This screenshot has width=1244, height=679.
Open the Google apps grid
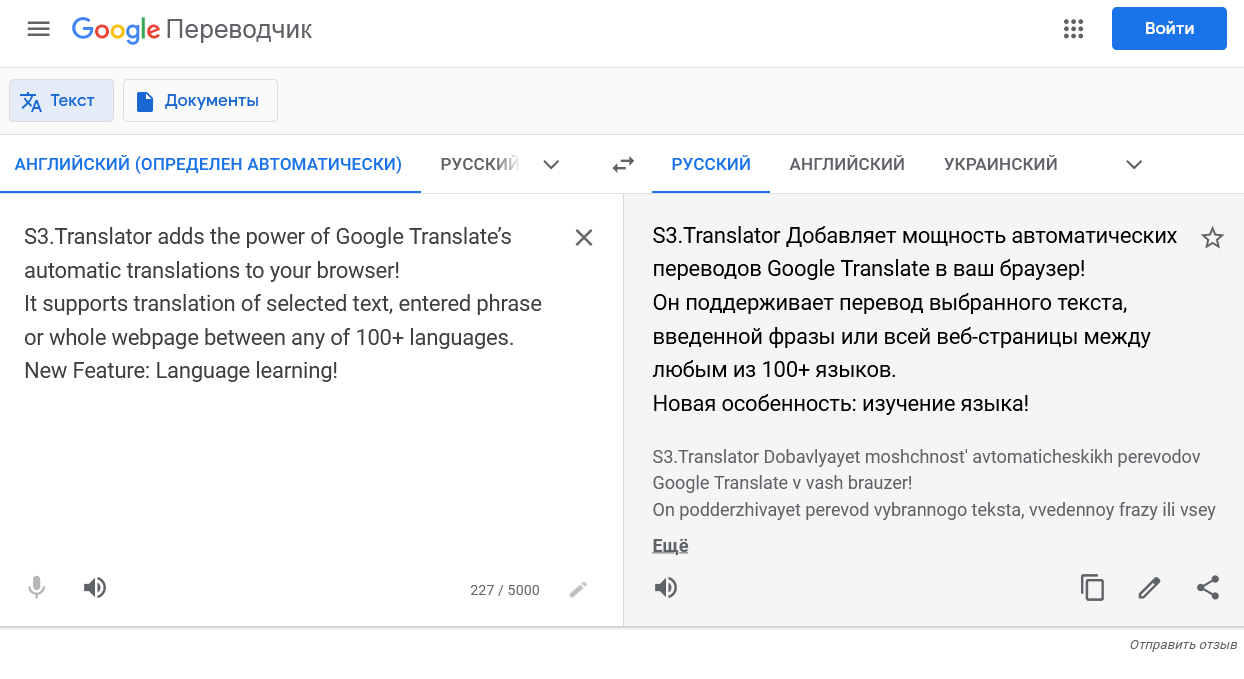click(x=1073, y=29)
